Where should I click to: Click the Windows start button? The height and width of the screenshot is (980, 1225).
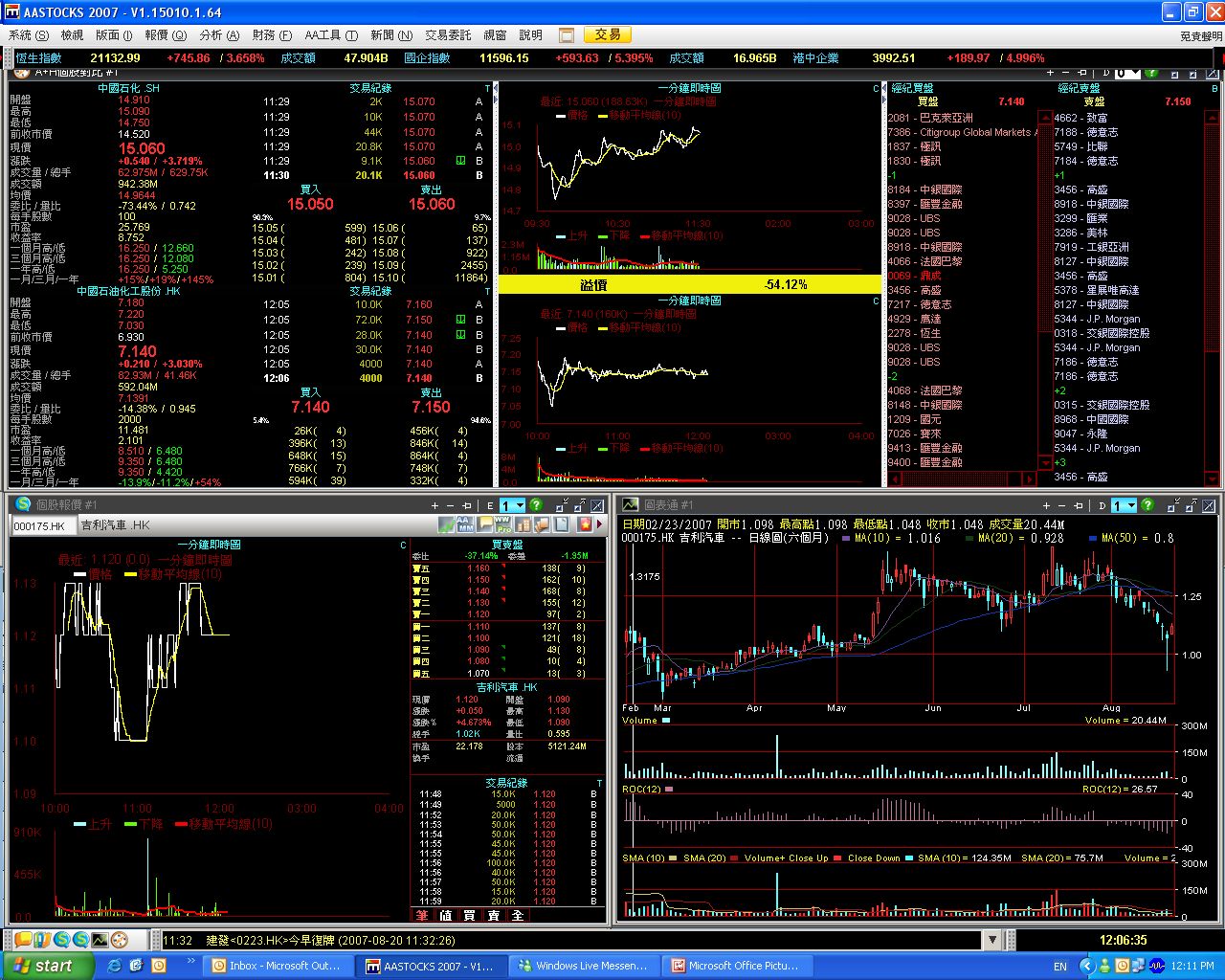coord(46,966)
